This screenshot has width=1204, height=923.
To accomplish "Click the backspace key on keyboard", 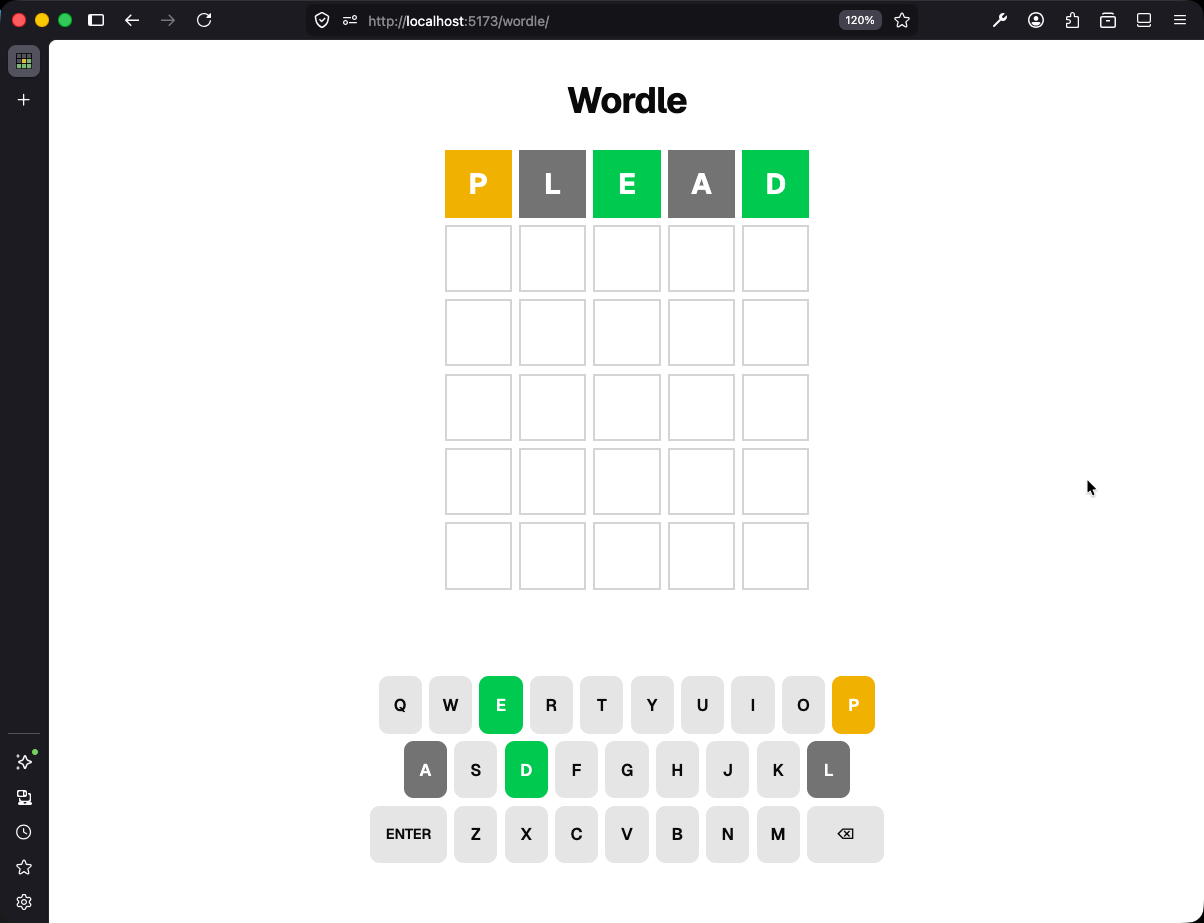I will pos(845,834).
